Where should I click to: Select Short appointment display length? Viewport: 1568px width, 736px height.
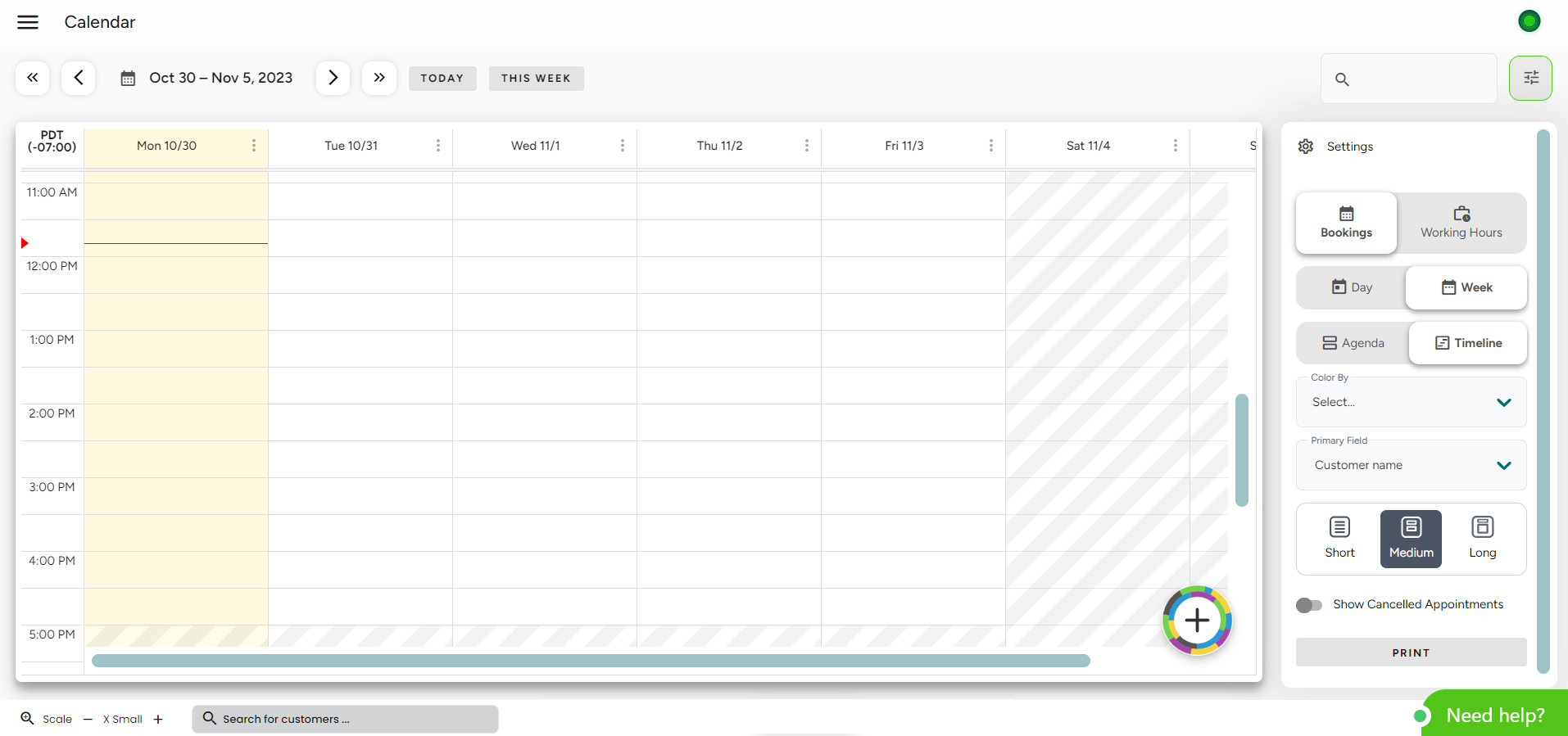click(x=1339, y=538)
